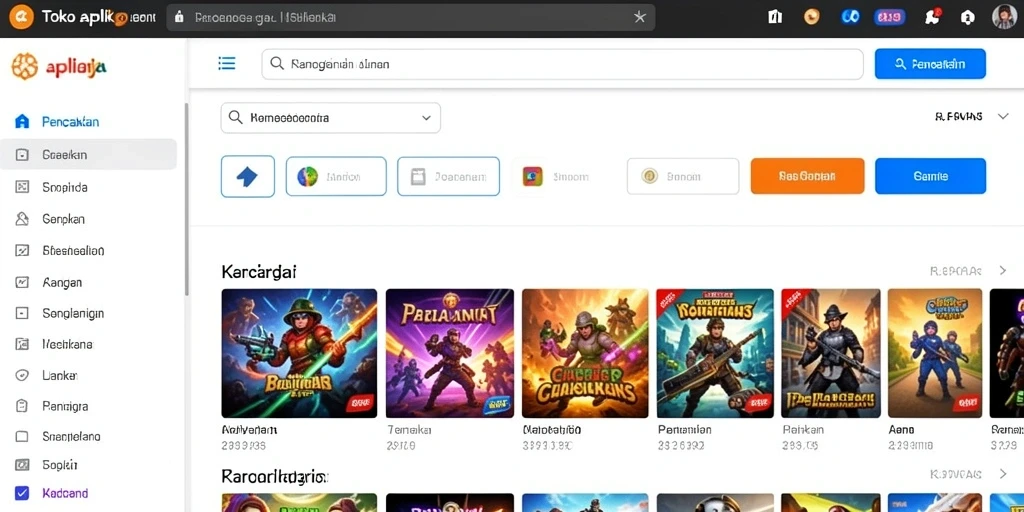Open the K.EVVGAG link beside Raoorlkdgria

coord(955,474)
